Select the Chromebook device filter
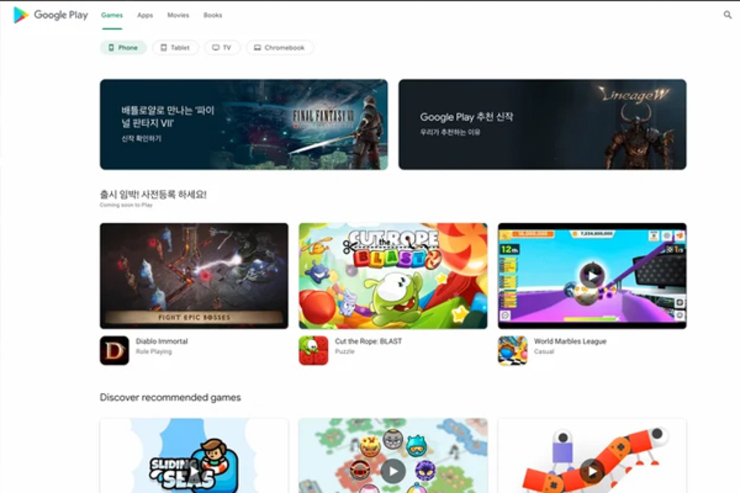740x493 pixels. click(x=279, y=48)
